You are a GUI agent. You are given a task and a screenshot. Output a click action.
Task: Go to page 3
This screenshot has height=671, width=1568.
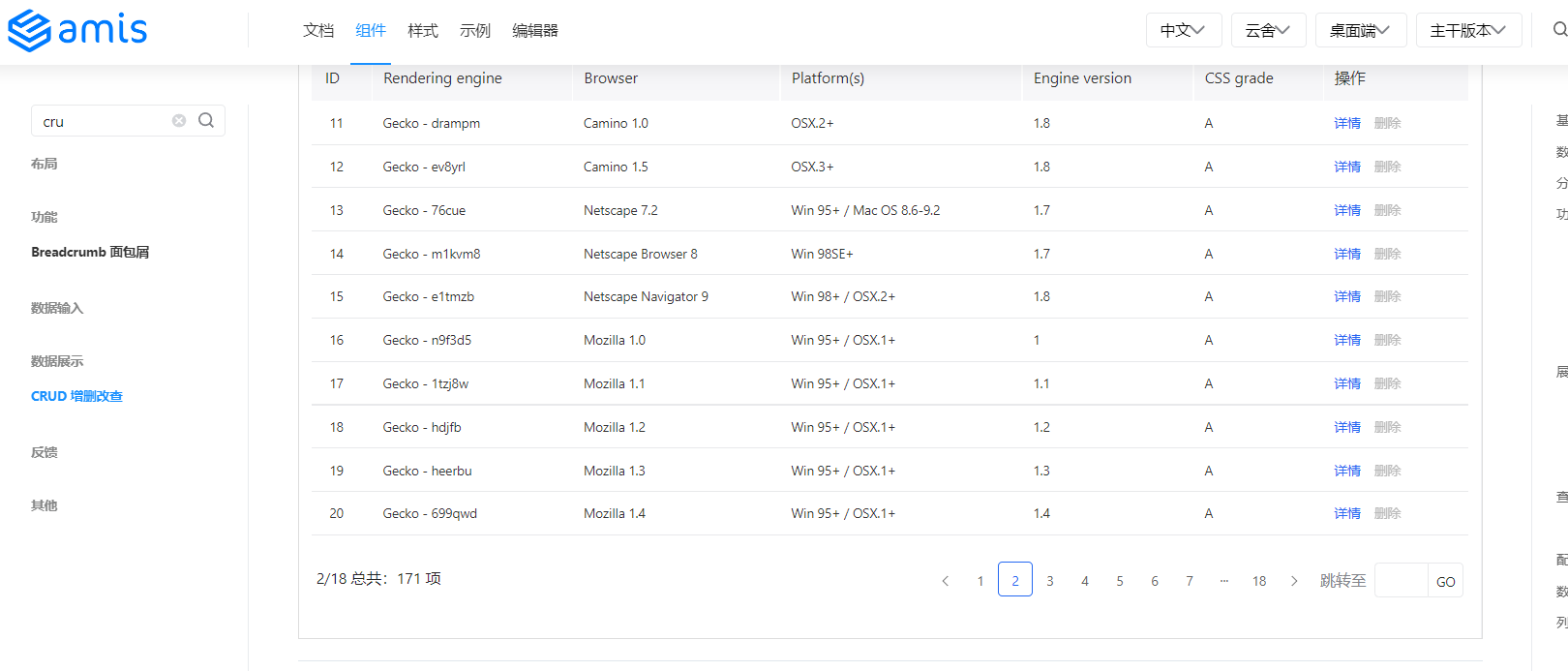[1050, 581]
